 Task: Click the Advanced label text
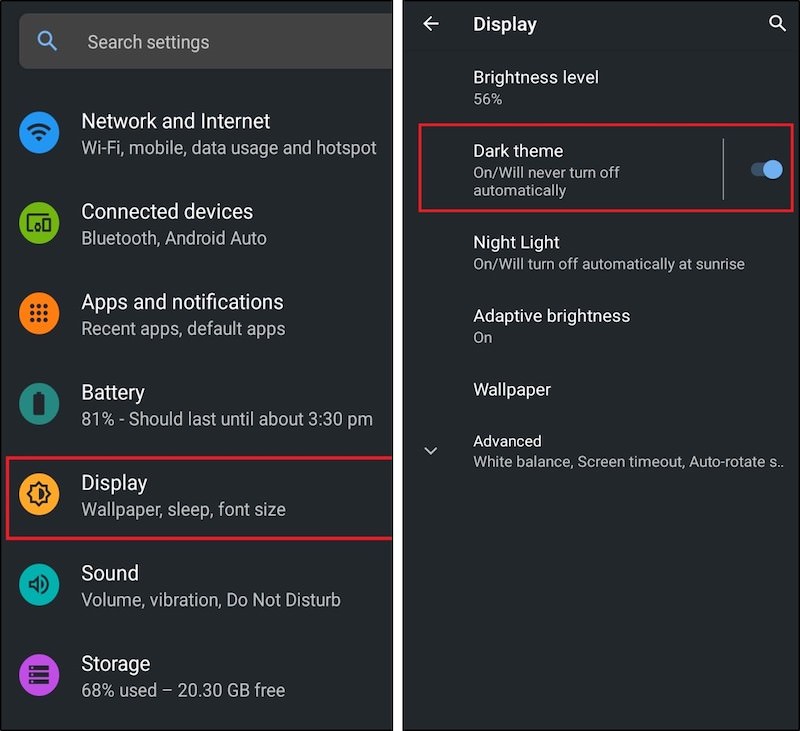coord(507,441)
